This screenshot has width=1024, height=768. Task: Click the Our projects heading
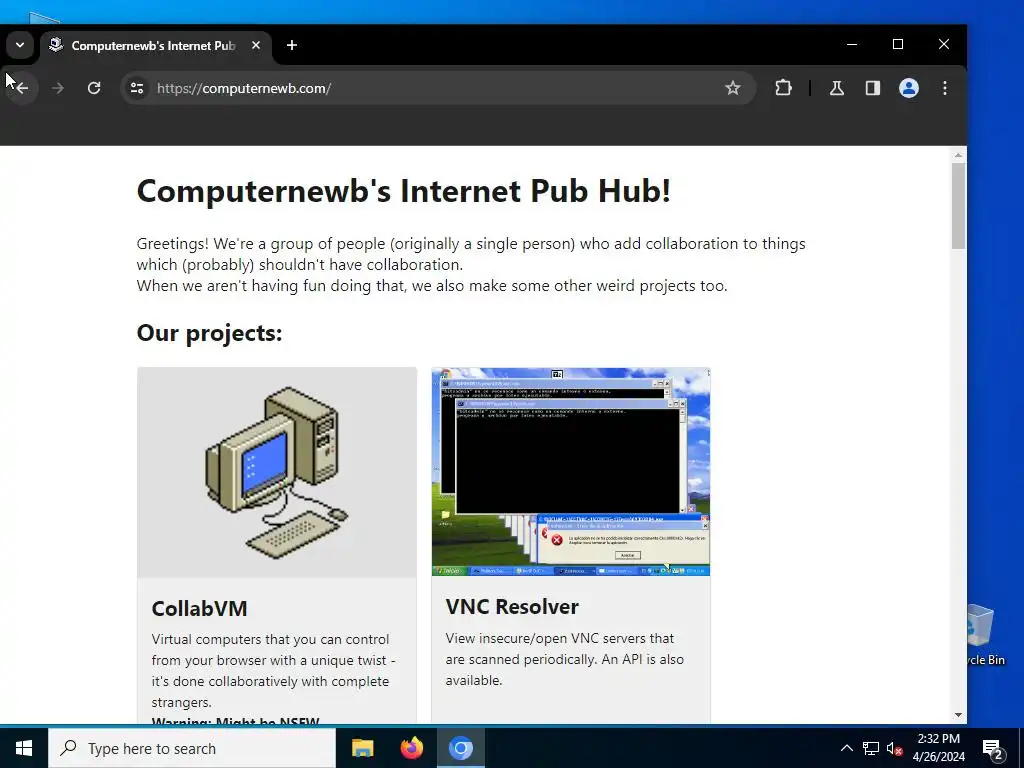pos(210,333)
